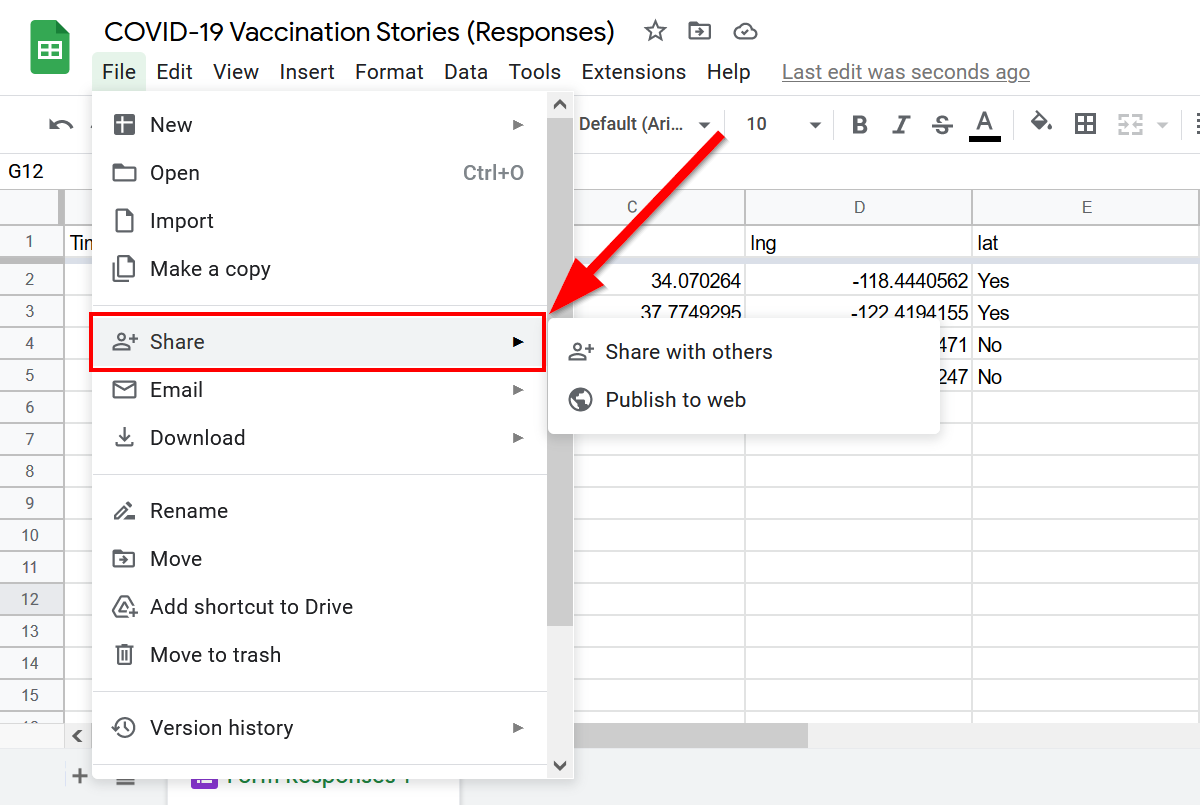Click Make a copy in File menu
This screenshot has height=805, width=1200.
click(210, 269)
